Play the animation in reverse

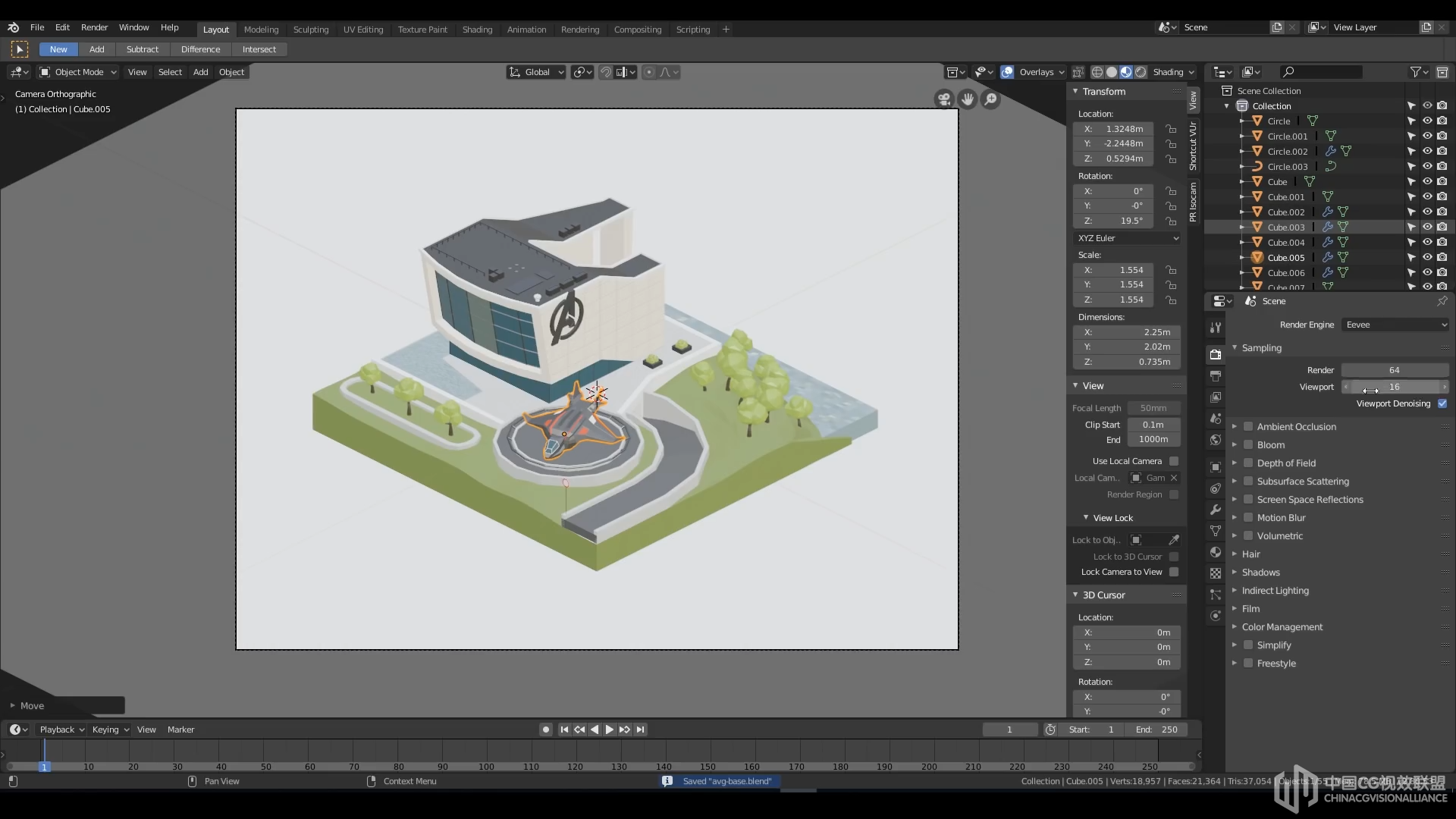click(595, 730)
